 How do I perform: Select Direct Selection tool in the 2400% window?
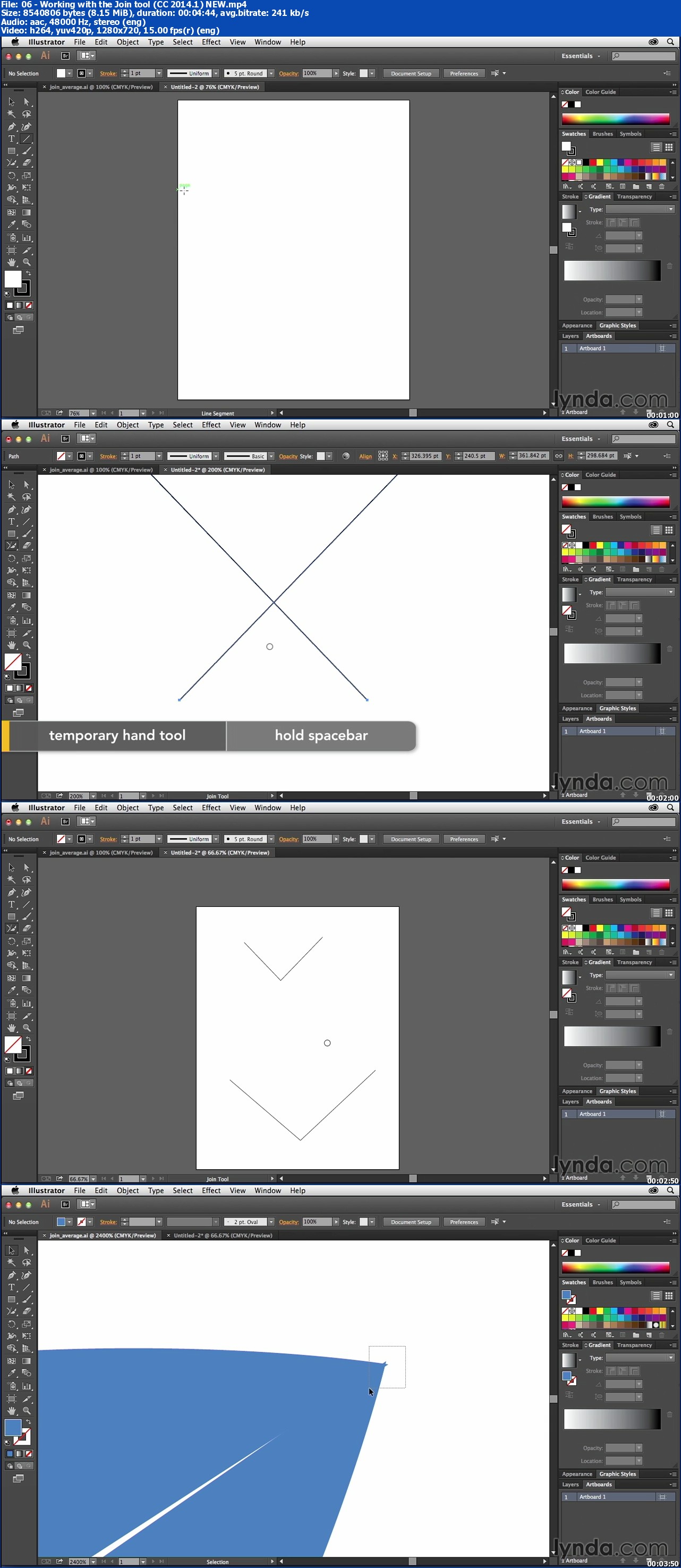pyautogui.click(x=27, y=1250)
